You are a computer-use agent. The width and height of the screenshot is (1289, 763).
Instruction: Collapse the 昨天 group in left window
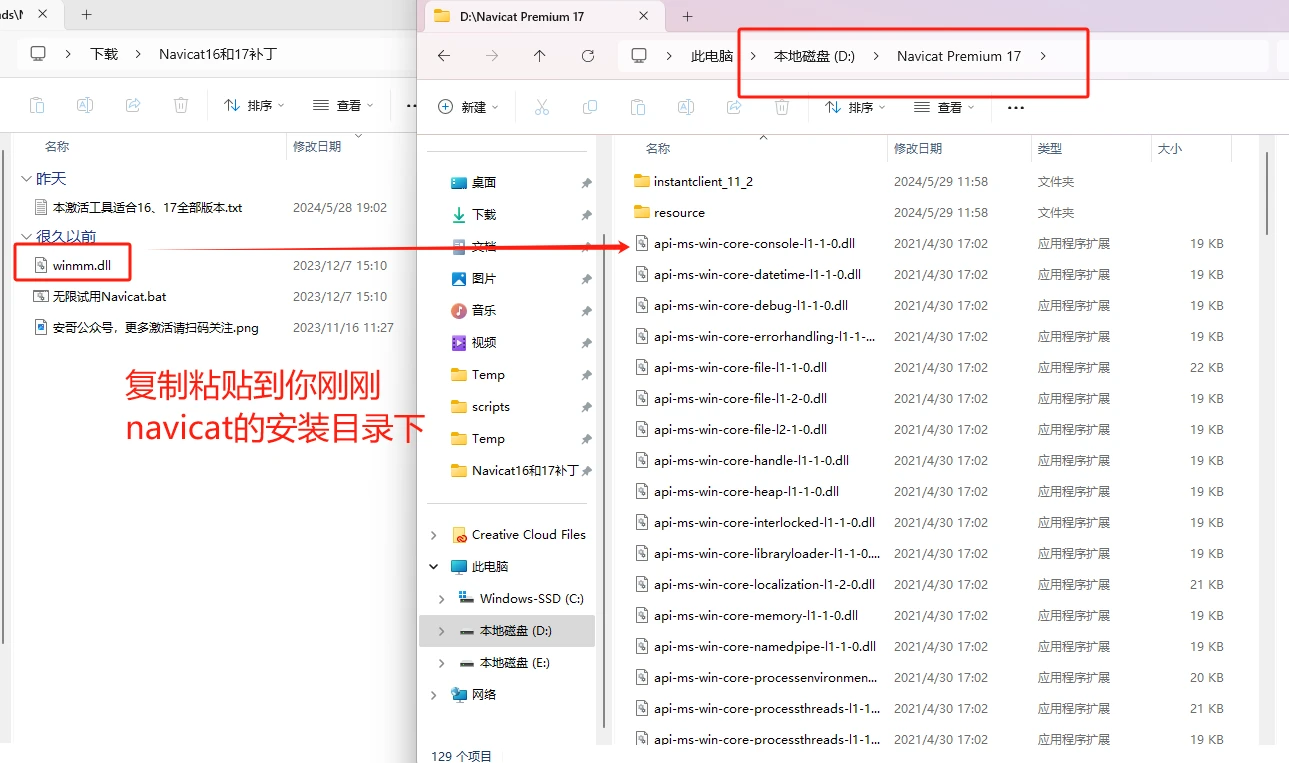click(x=26, y=178)
